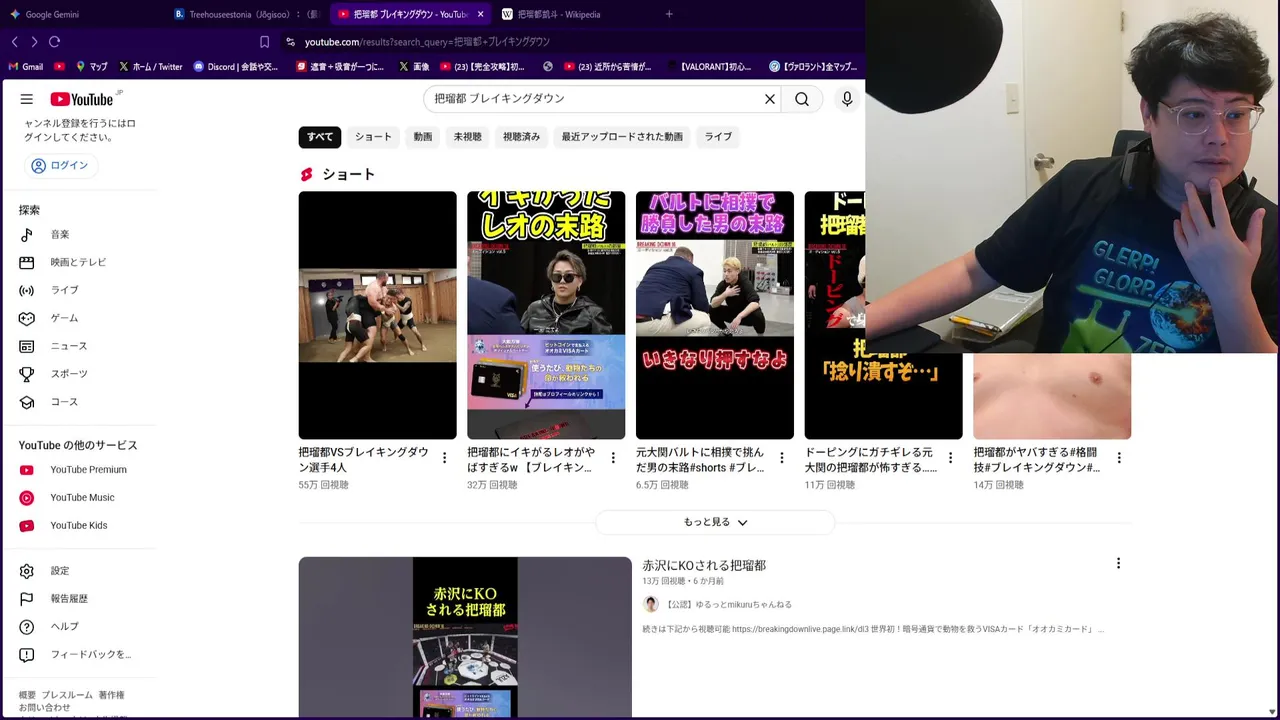Image resolution: width=1280 pixels, height=720 pixels.
Task: Open the プレスルーム footer link
Action: (x=66, y=695)
